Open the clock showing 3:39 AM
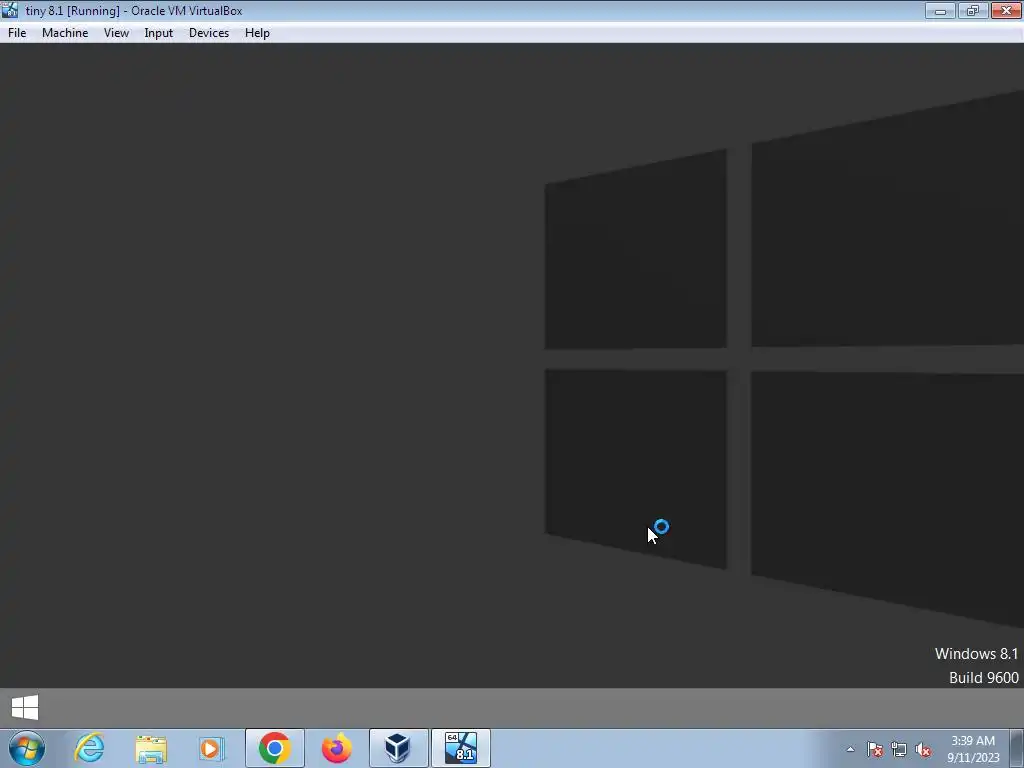The image size is (1024, 768). (x=973, y=749)
